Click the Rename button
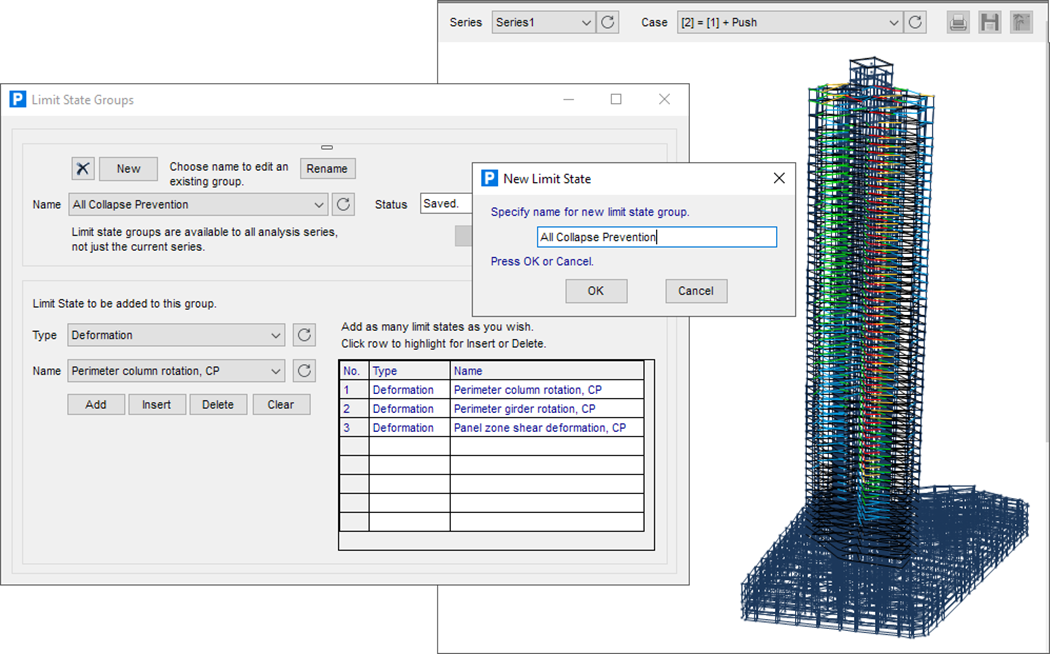Screen dimensions: 1050x654 327,169
